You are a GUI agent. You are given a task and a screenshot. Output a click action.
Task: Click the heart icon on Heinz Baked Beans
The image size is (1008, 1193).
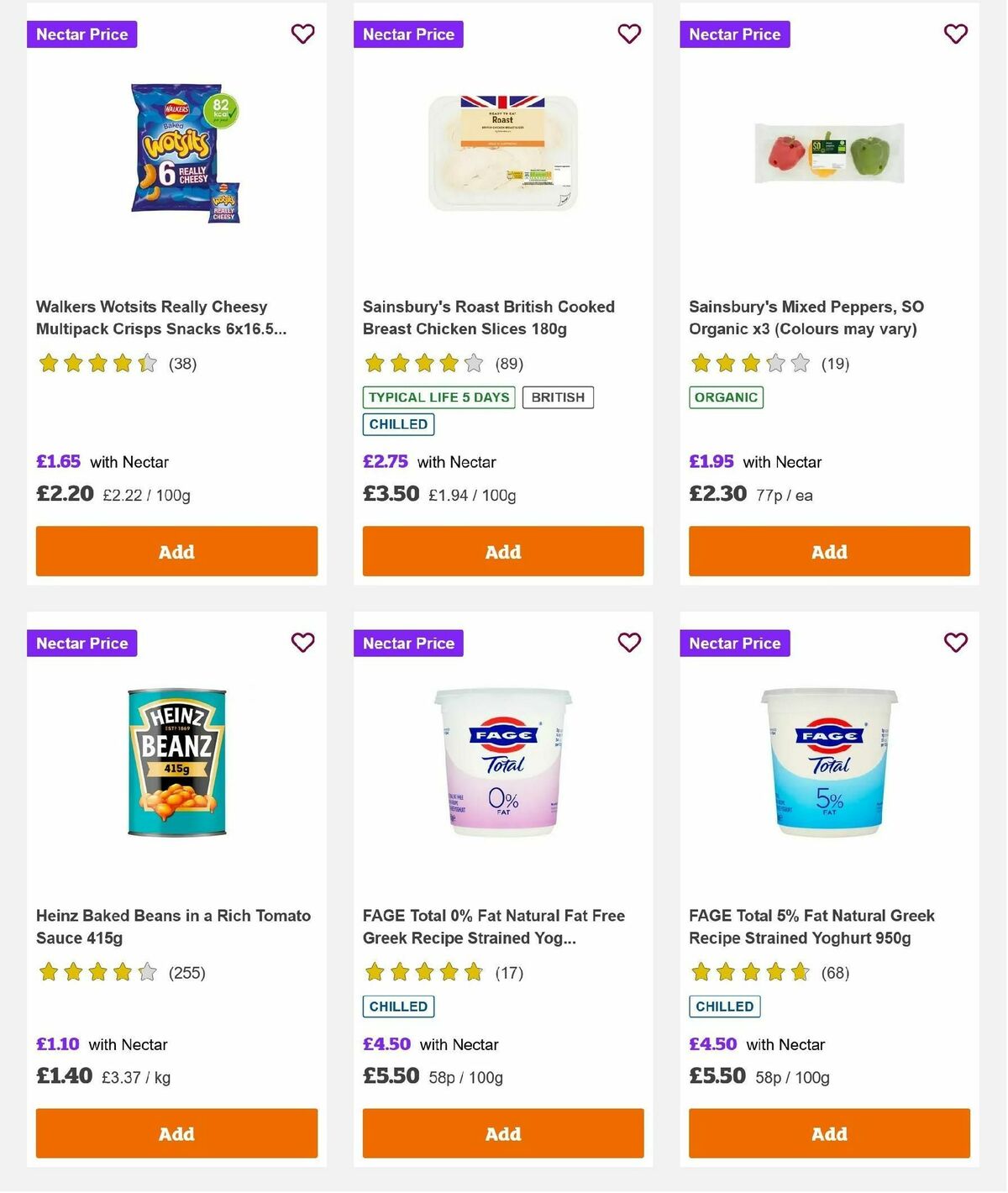coord(302,642)
